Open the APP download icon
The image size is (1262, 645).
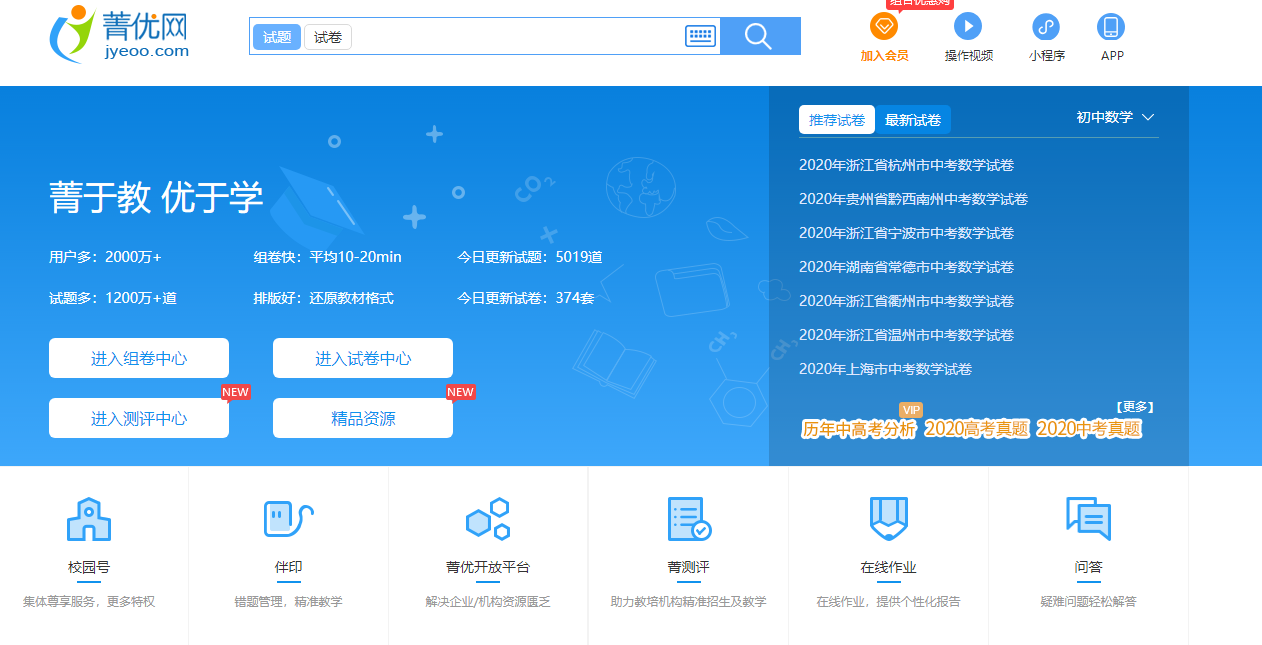click(x=1112, y=28)
